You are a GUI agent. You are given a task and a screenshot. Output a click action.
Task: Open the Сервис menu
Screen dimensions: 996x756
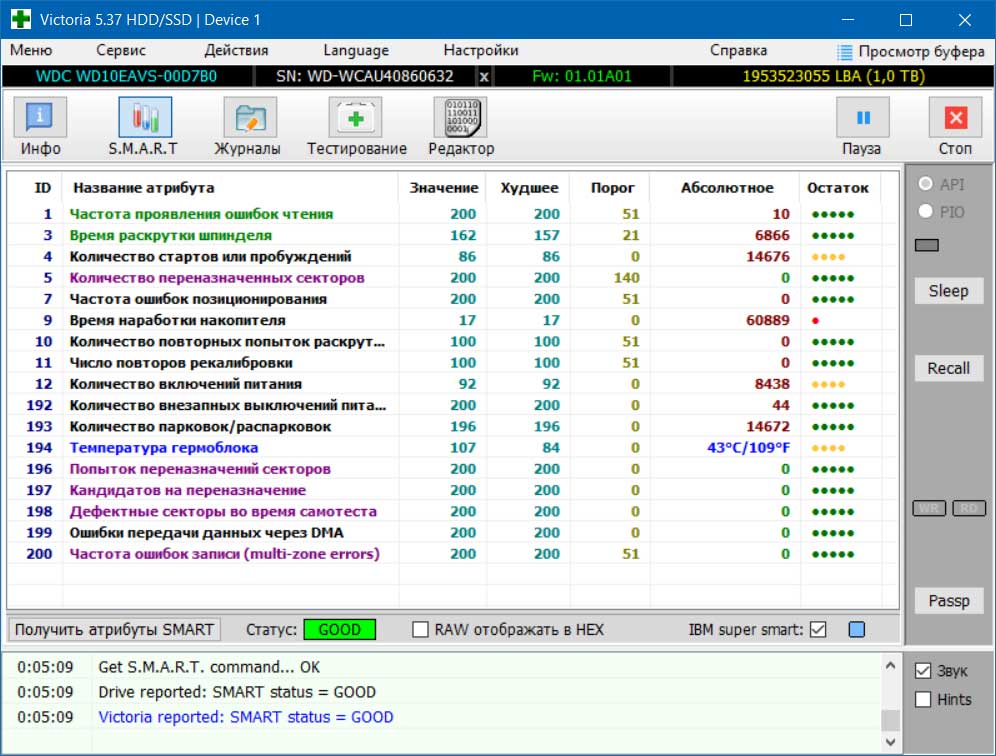pyautogui.click(x=121, y=50)
